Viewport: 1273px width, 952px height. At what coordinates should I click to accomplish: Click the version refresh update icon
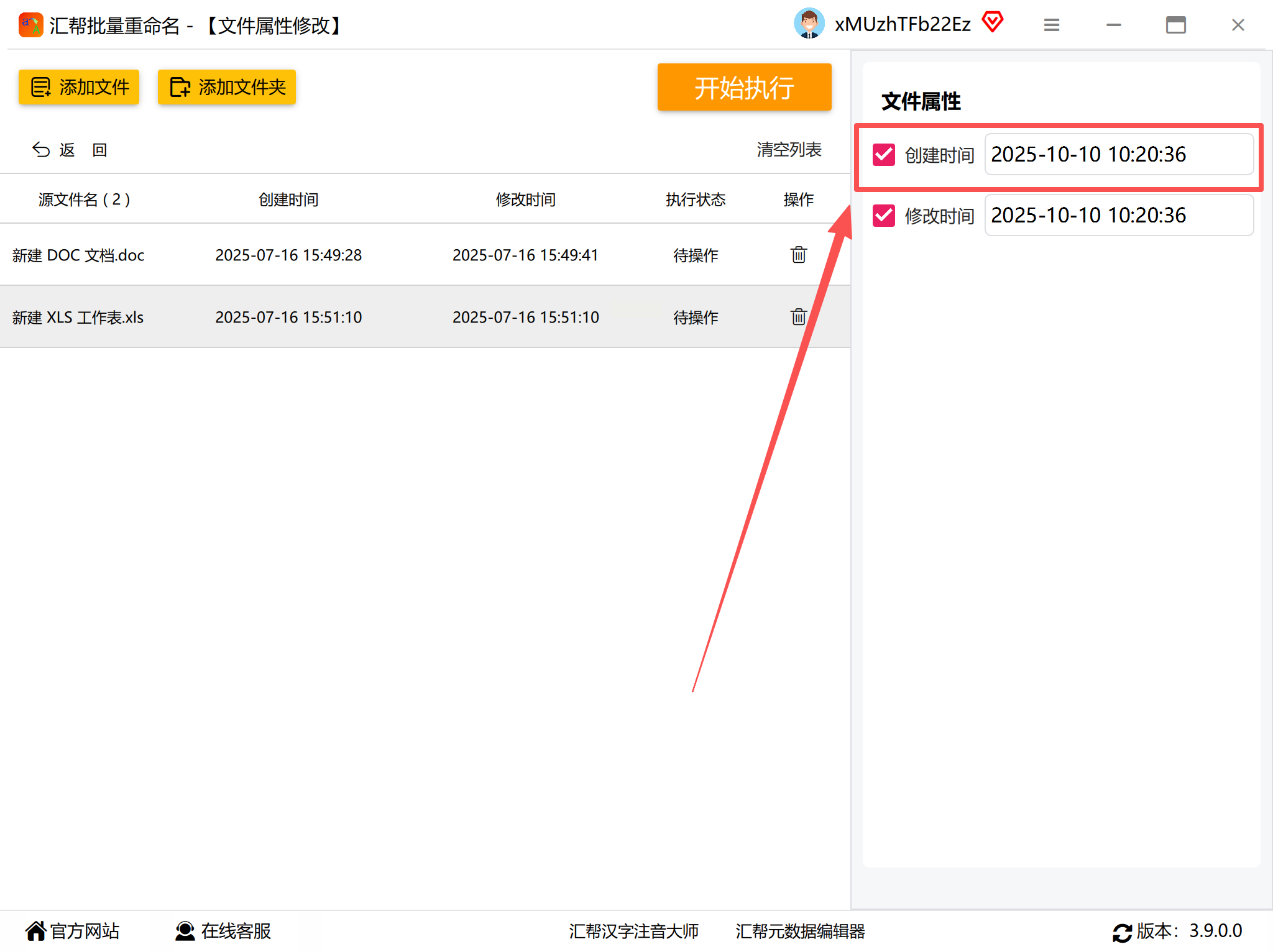(x=1122, y=932)
